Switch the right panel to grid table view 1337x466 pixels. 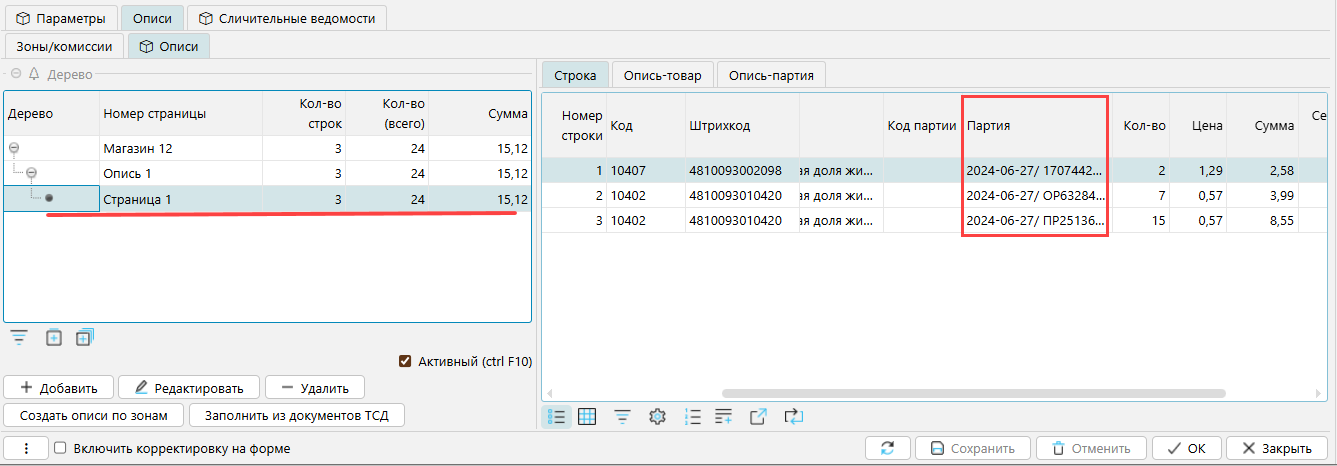[588, 417]
